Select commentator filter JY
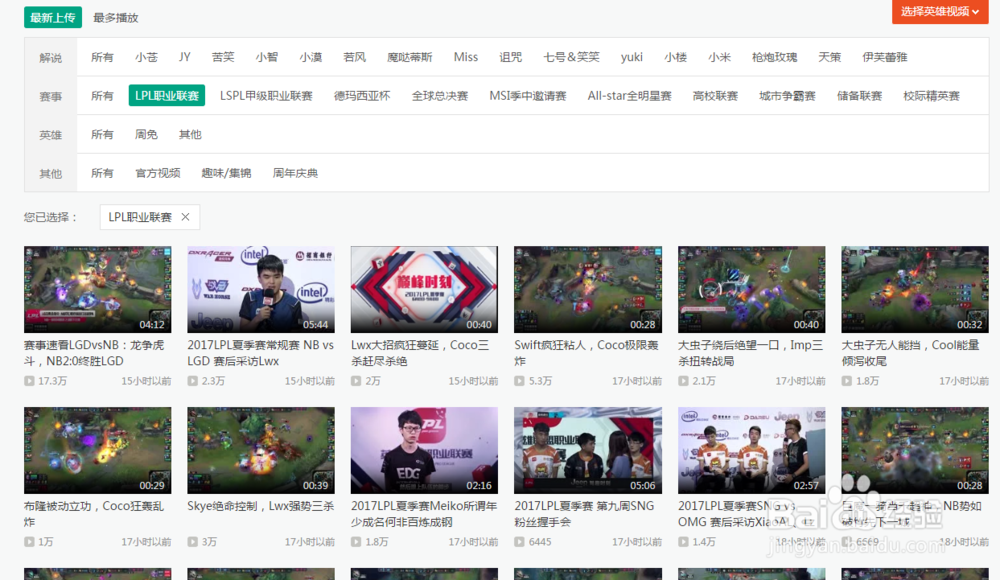Screen dimensions: 1000x580 [184, 57]
